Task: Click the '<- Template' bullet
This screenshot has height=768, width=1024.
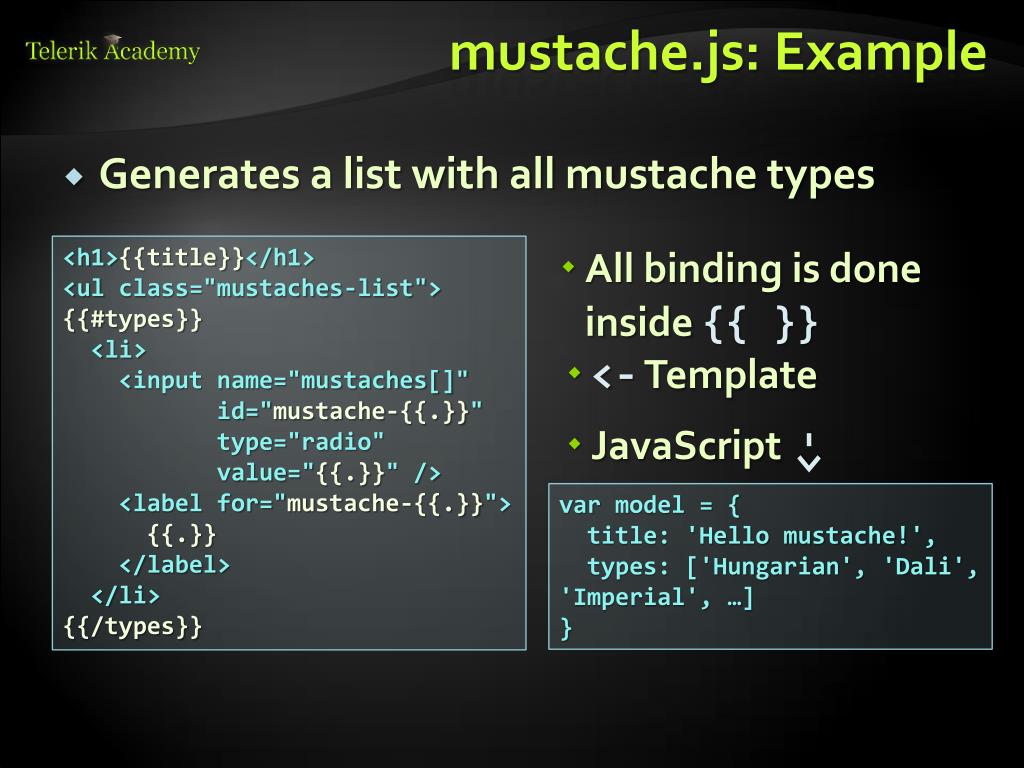Action: click(704, 375)
